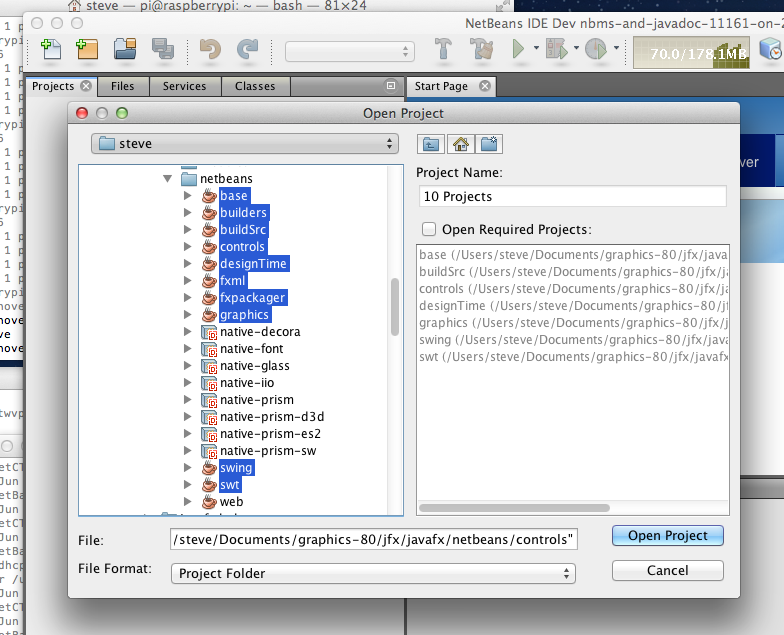
Task: Click into the File path text field
Action: (x=373, y=540)
